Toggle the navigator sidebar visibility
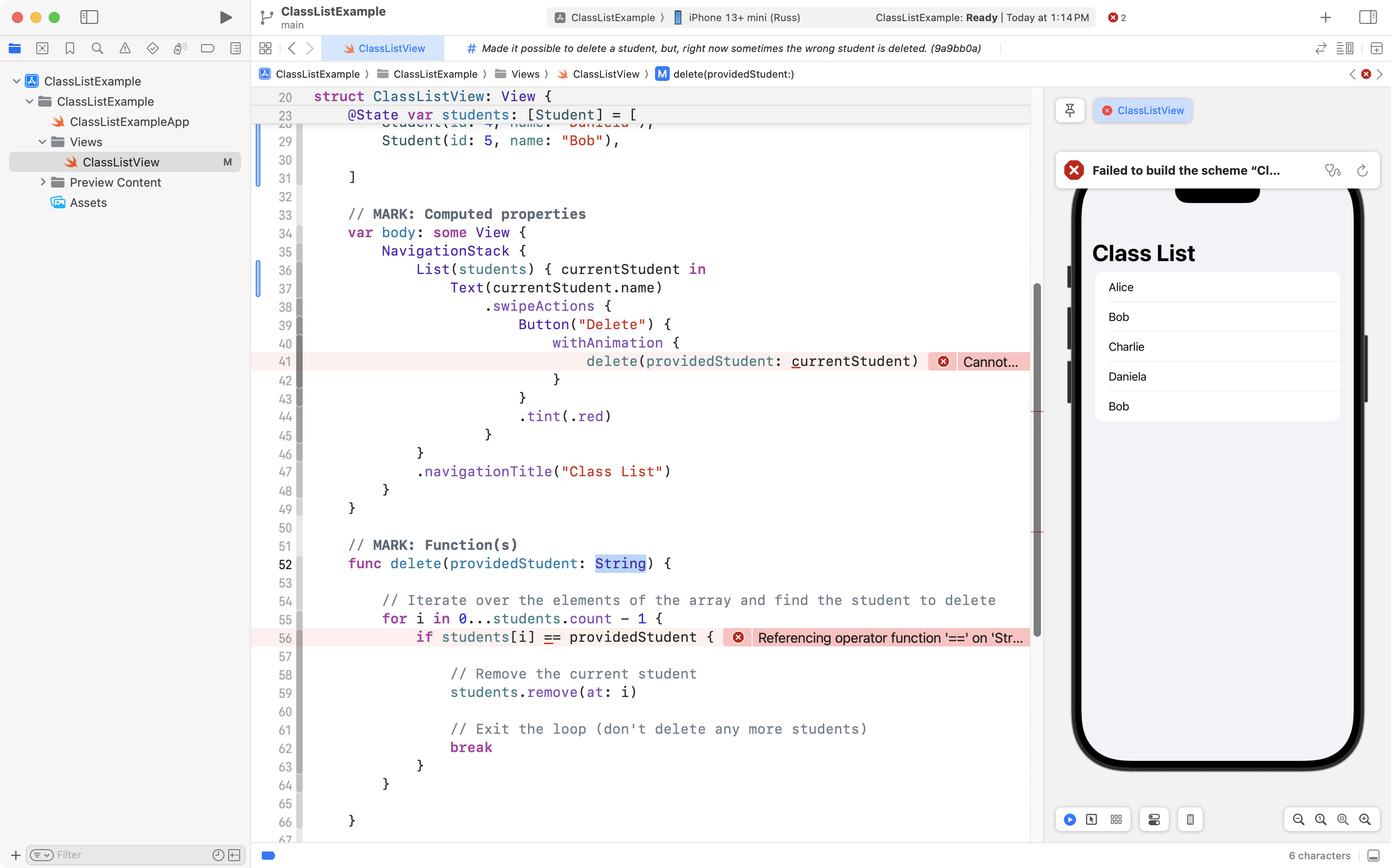The height and width of the screenshot is (868, 1391). tap(89, 17)
